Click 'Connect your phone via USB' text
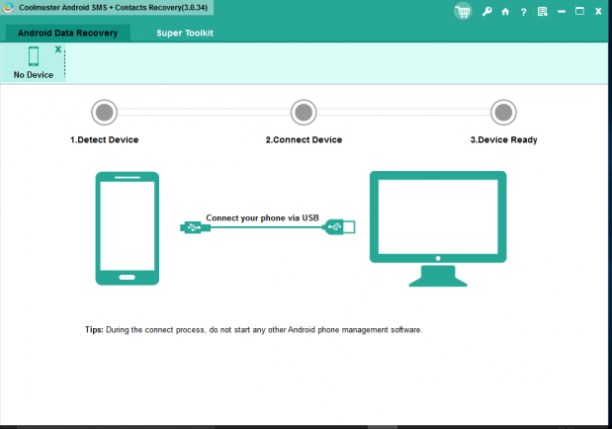 [x=262, y=218]
